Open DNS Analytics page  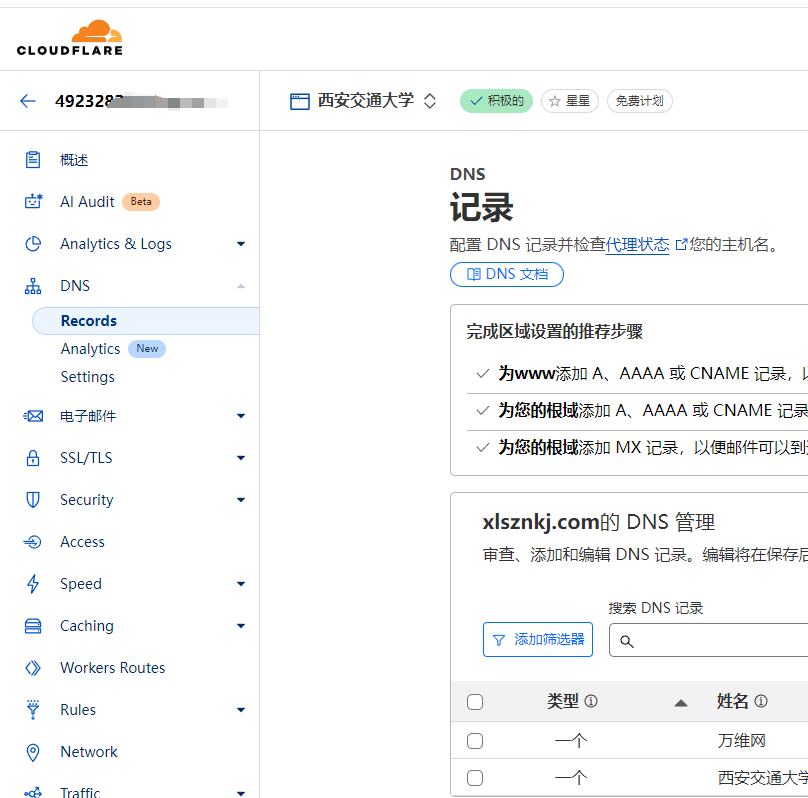(x=90, y=349)
